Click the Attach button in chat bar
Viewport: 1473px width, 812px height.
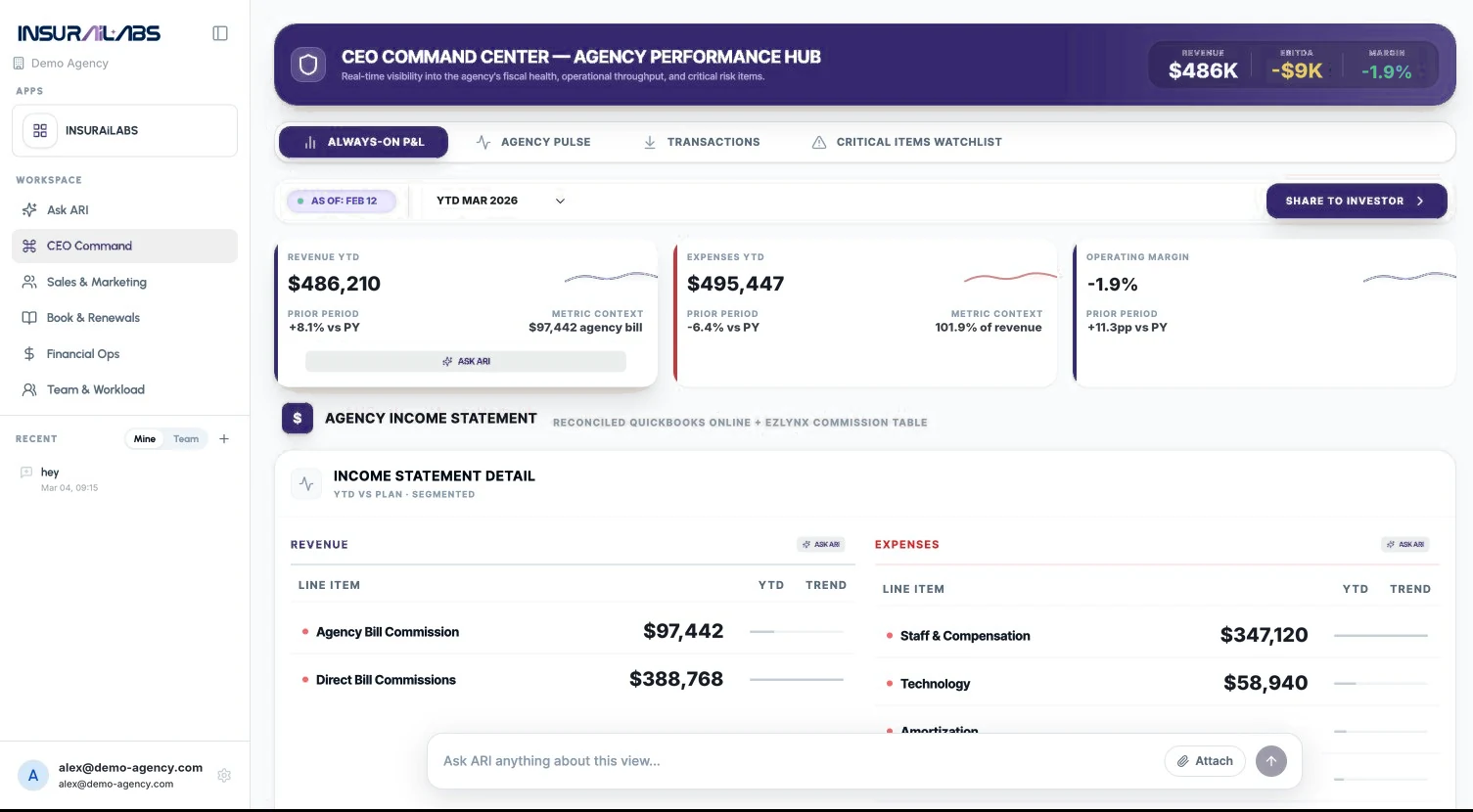1205,761
